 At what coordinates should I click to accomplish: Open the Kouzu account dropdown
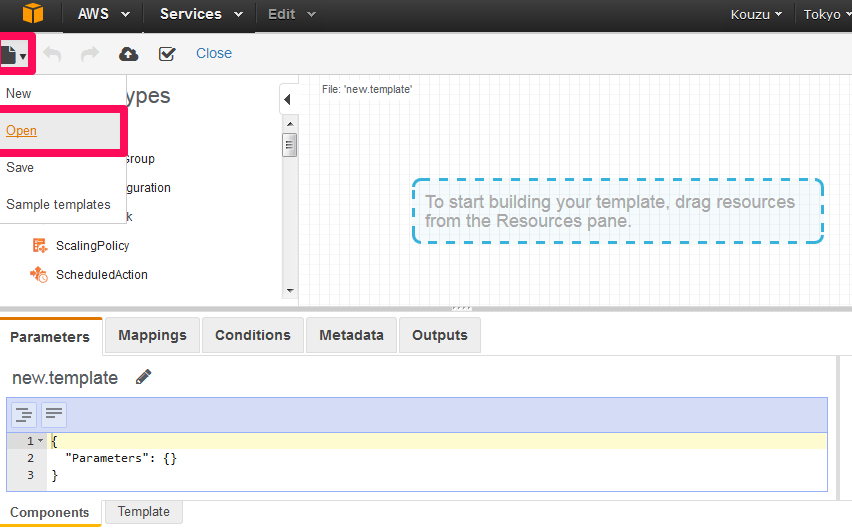(x=756, y=14)
